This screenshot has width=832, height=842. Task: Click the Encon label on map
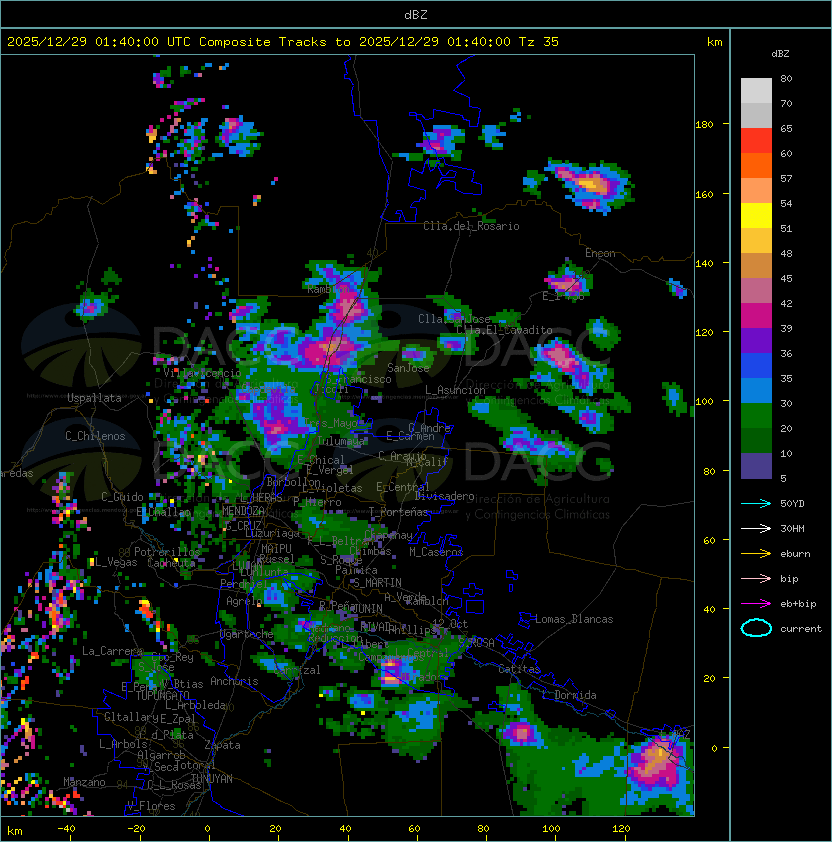(x=600, y=253)
